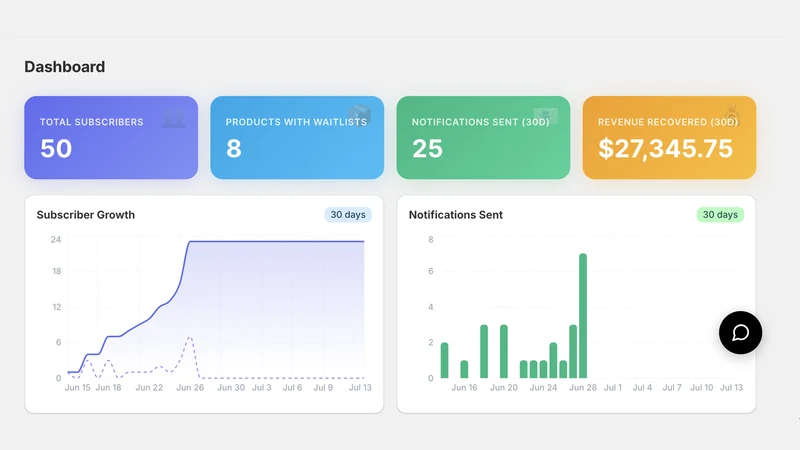Click the 50 total subscribers value
Image resolution: width=800 pixels, height=450 pixels.
(x=56, y=148)
